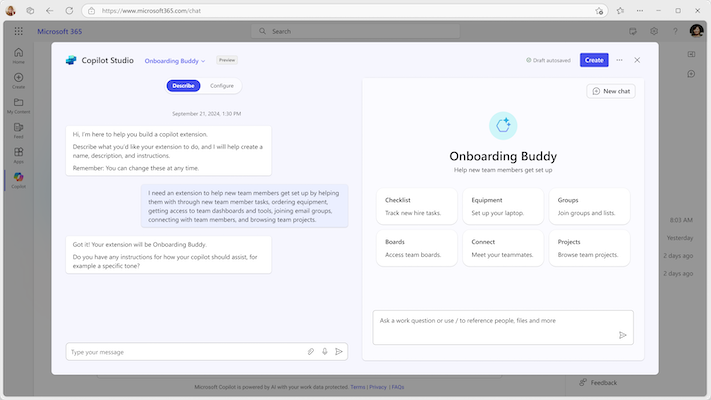Click the Microsoft 365 title link
Image resolution: width=711 pixels, height=400 pixels.
(x=59, y=31)
